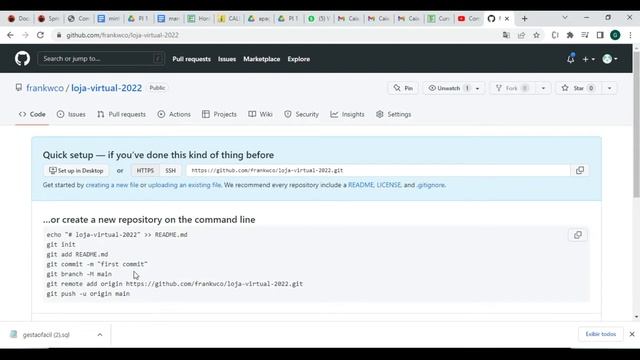Expand options for gestaofacil (2).sql download
Viewport: 640px width, 360px height.
click(100, 335)
